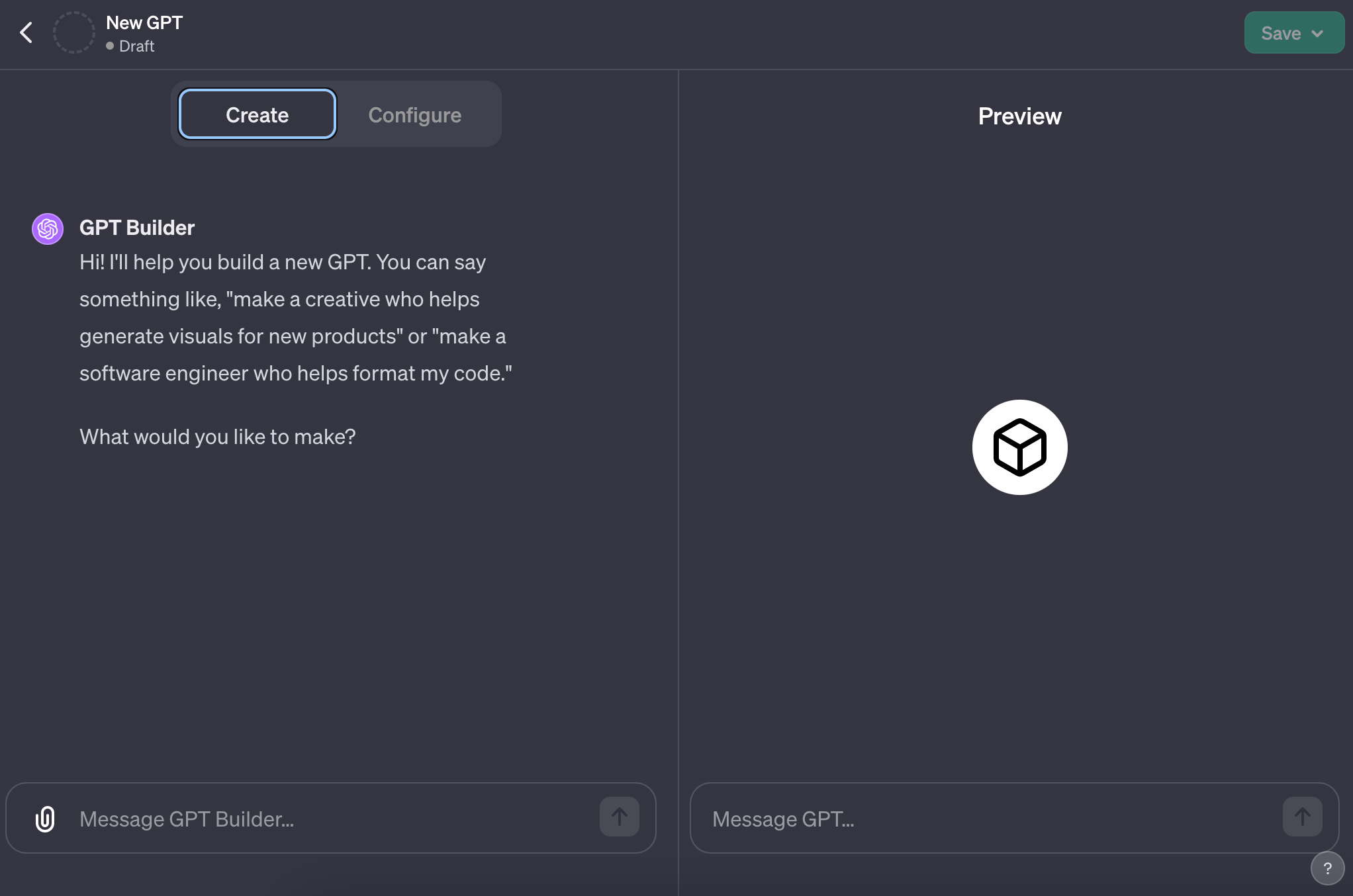Expand the chevron next to Save
The height and width of the screenshot is (896, 1353).
pos(1317,33)
